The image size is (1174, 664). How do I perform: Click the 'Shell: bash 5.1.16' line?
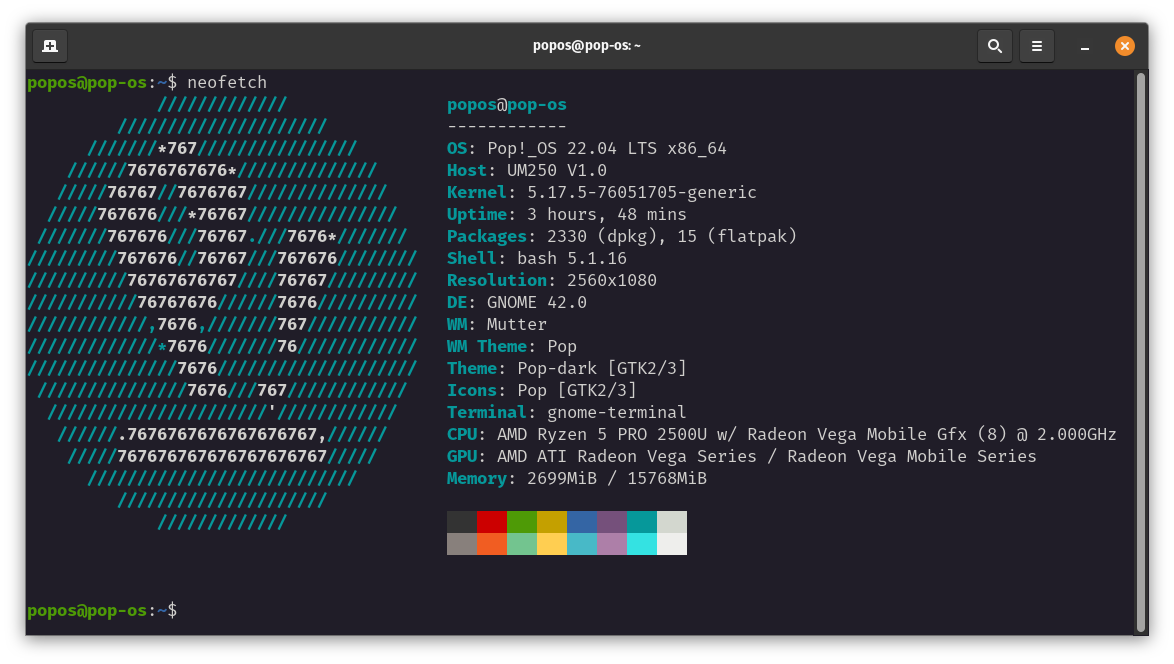pyautogui.click(x=537, y=258)
